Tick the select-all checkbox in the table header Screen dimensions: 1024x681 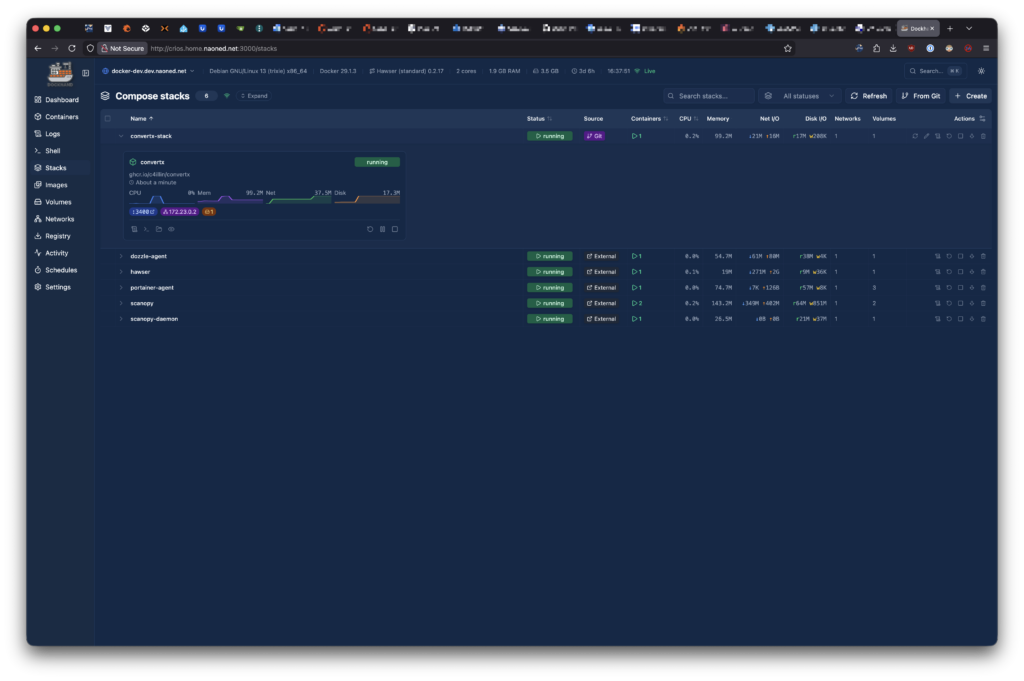coord(108,118)
